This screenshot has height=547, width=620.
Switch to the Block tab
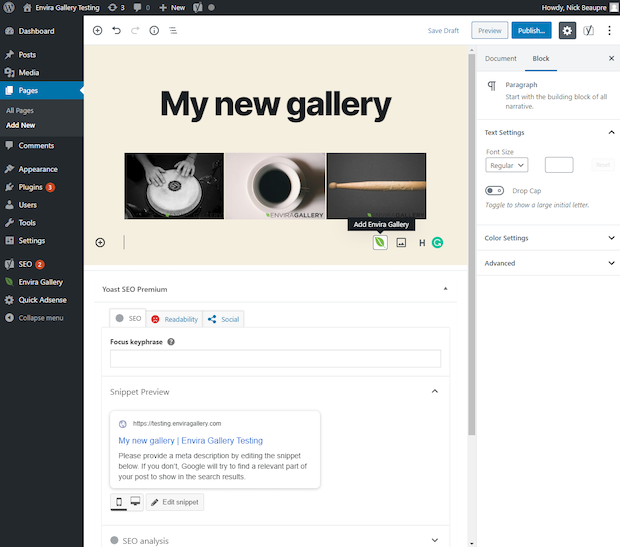pos(541,59)
